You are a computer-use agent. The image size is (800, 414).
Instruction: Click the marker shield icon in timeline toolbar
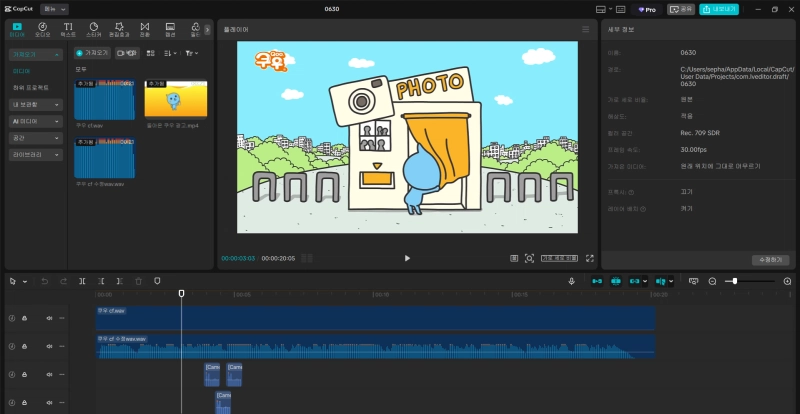tap(157, 282)
